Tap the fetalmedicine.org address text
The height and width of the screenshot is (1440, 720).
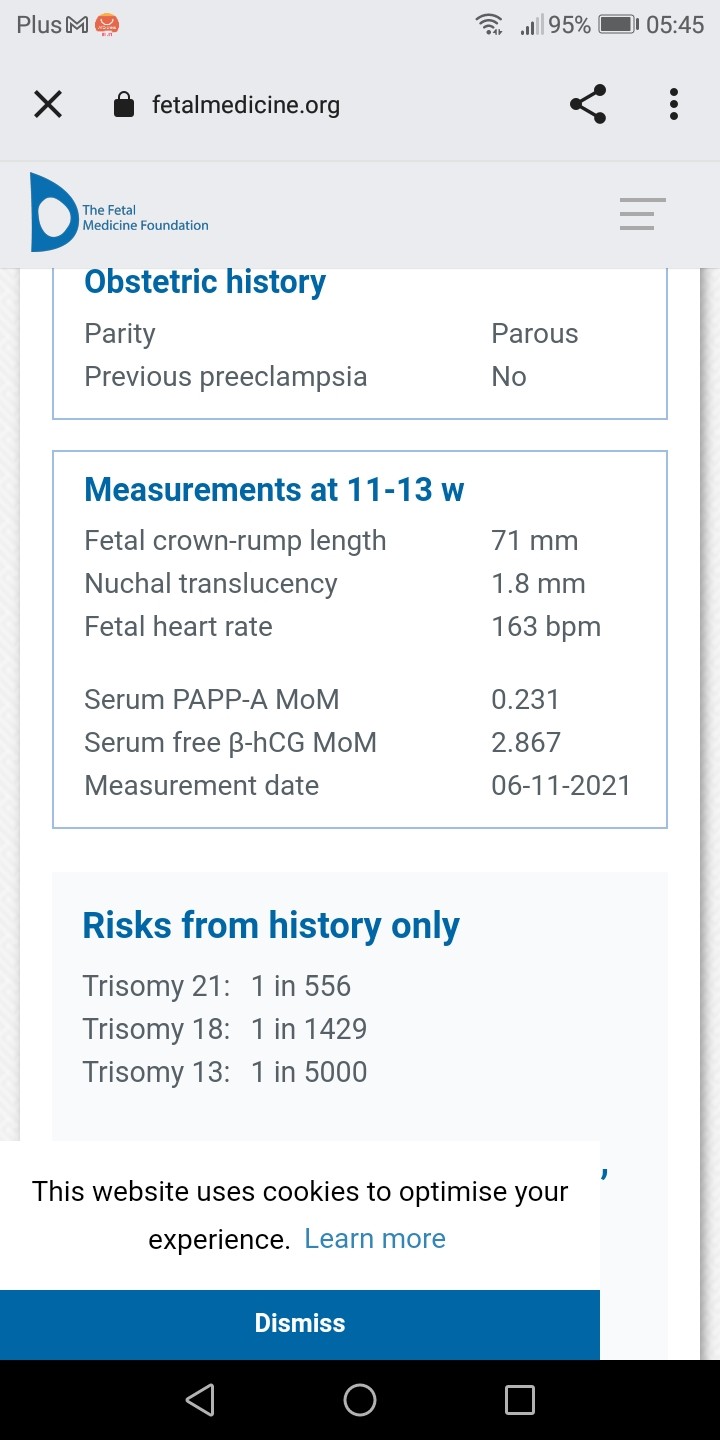pyautogui.click(x=246, y=105)
